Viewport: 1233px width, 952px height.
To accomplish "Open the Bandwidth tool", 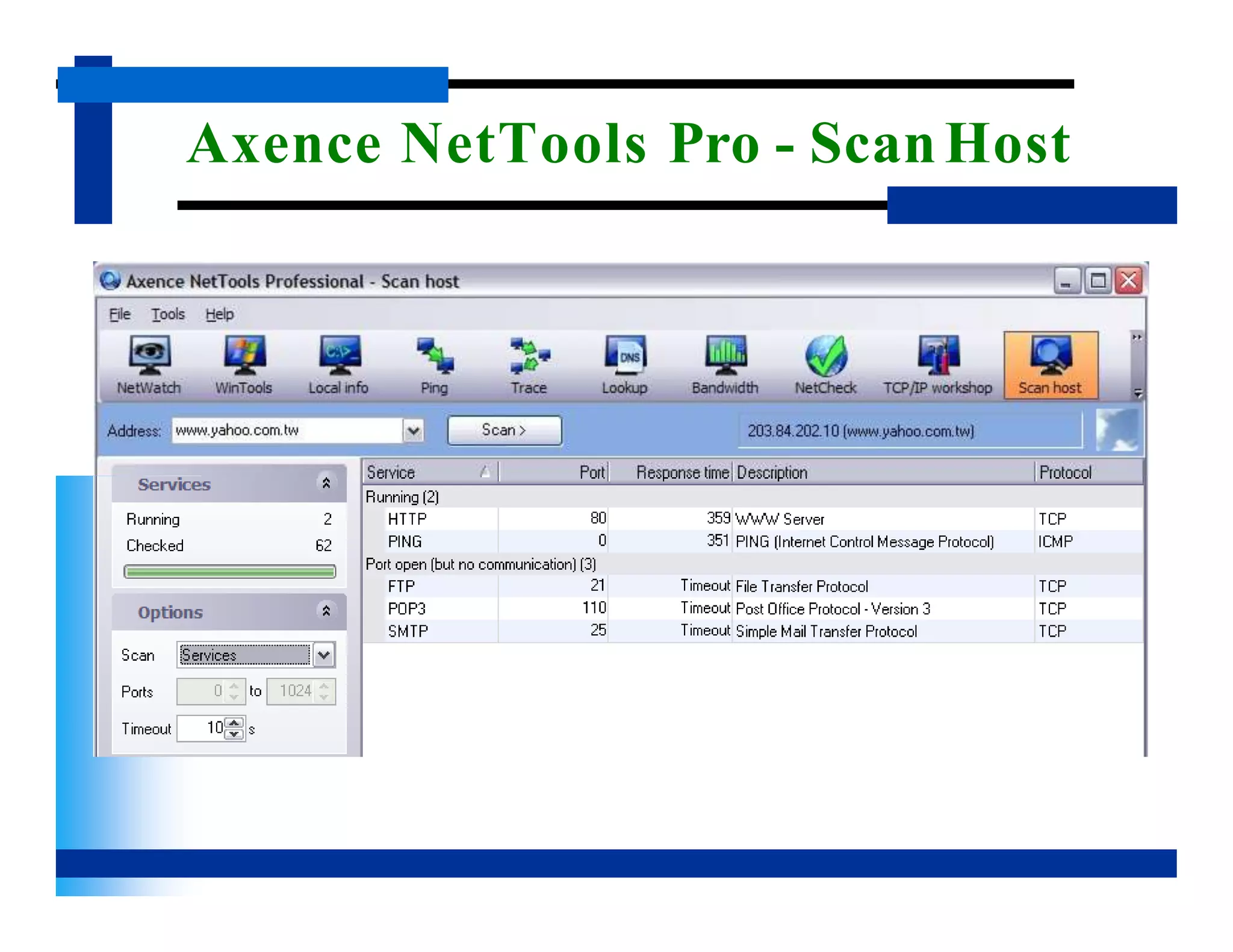I will (725, 365).
